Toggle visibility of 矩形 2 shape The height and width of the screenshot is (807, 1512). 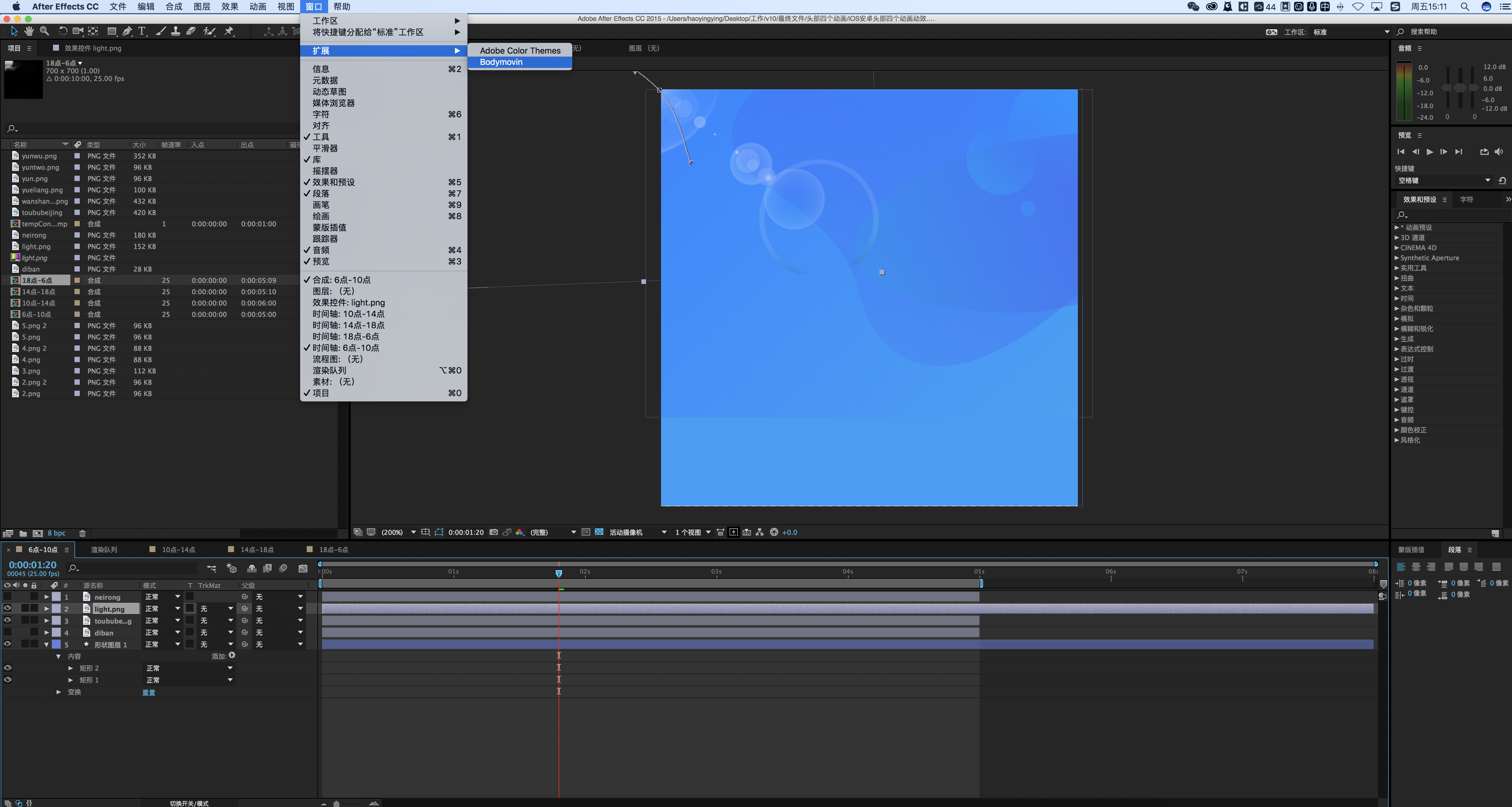(8, 668)
